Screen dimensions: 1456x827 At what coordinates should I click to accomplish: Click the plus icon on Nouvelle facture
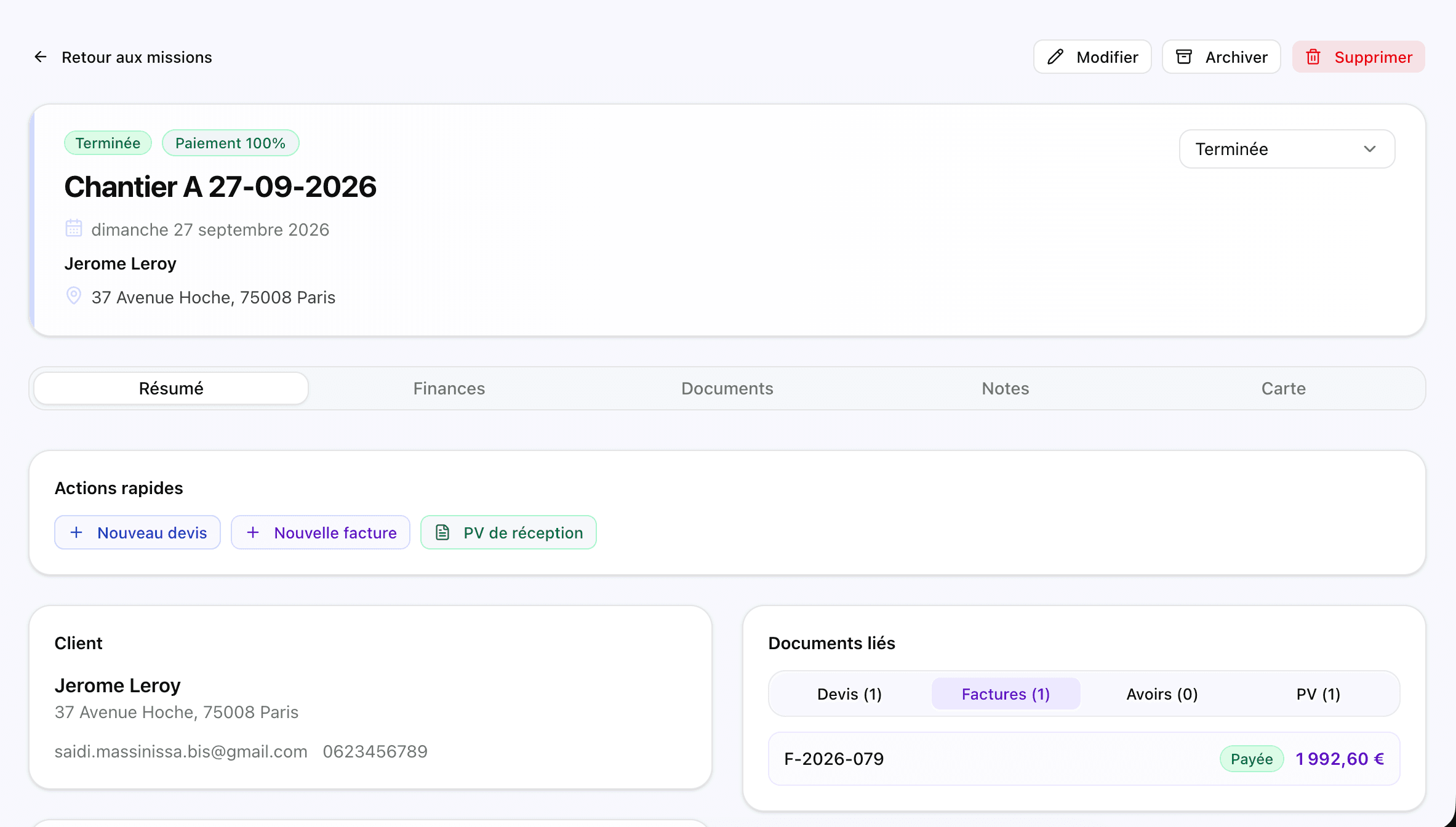[253, 532]
